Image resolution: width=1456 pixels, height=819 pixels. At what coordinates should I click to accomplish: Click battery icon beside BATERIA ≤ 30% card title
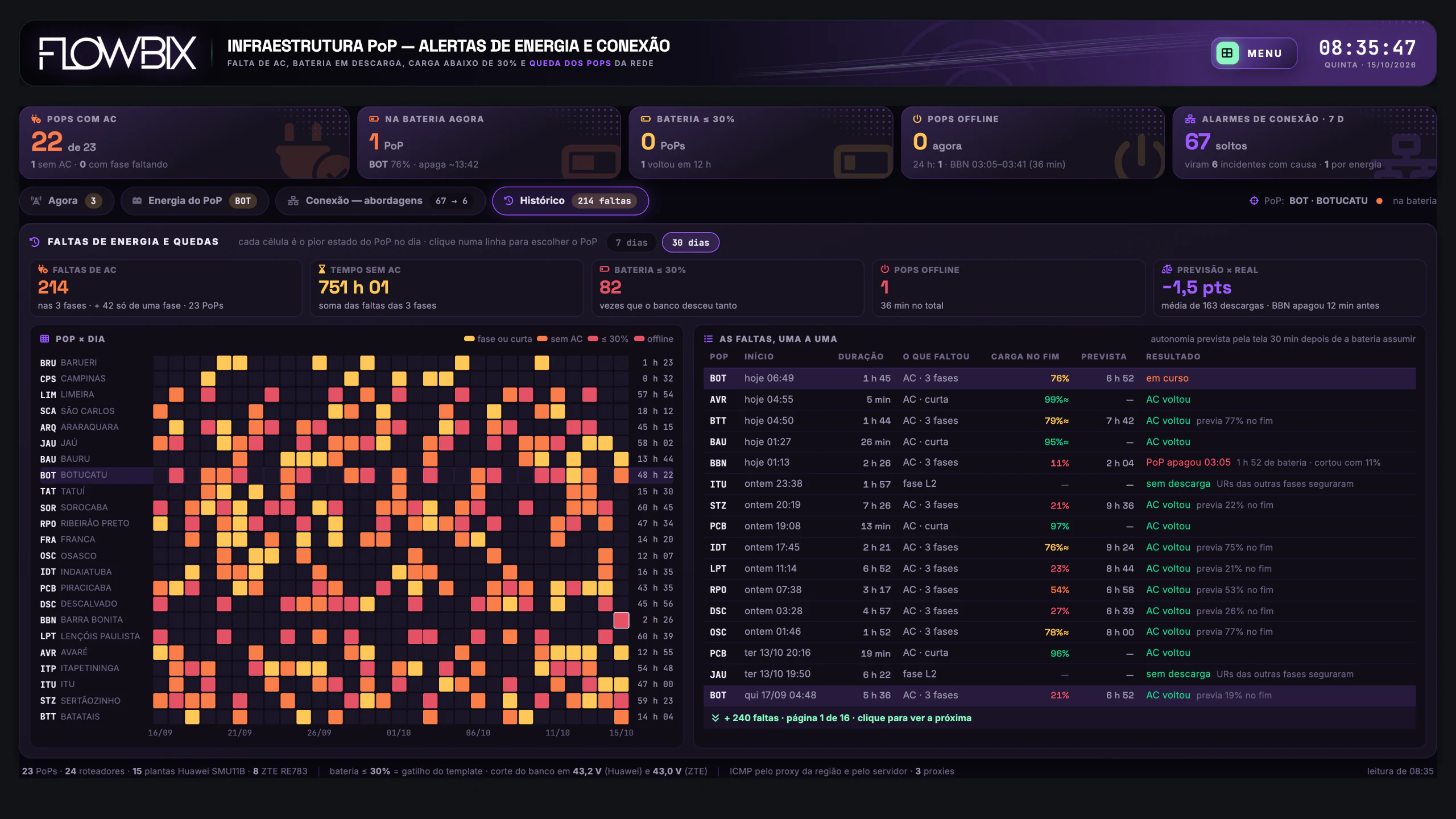(646, 119)
